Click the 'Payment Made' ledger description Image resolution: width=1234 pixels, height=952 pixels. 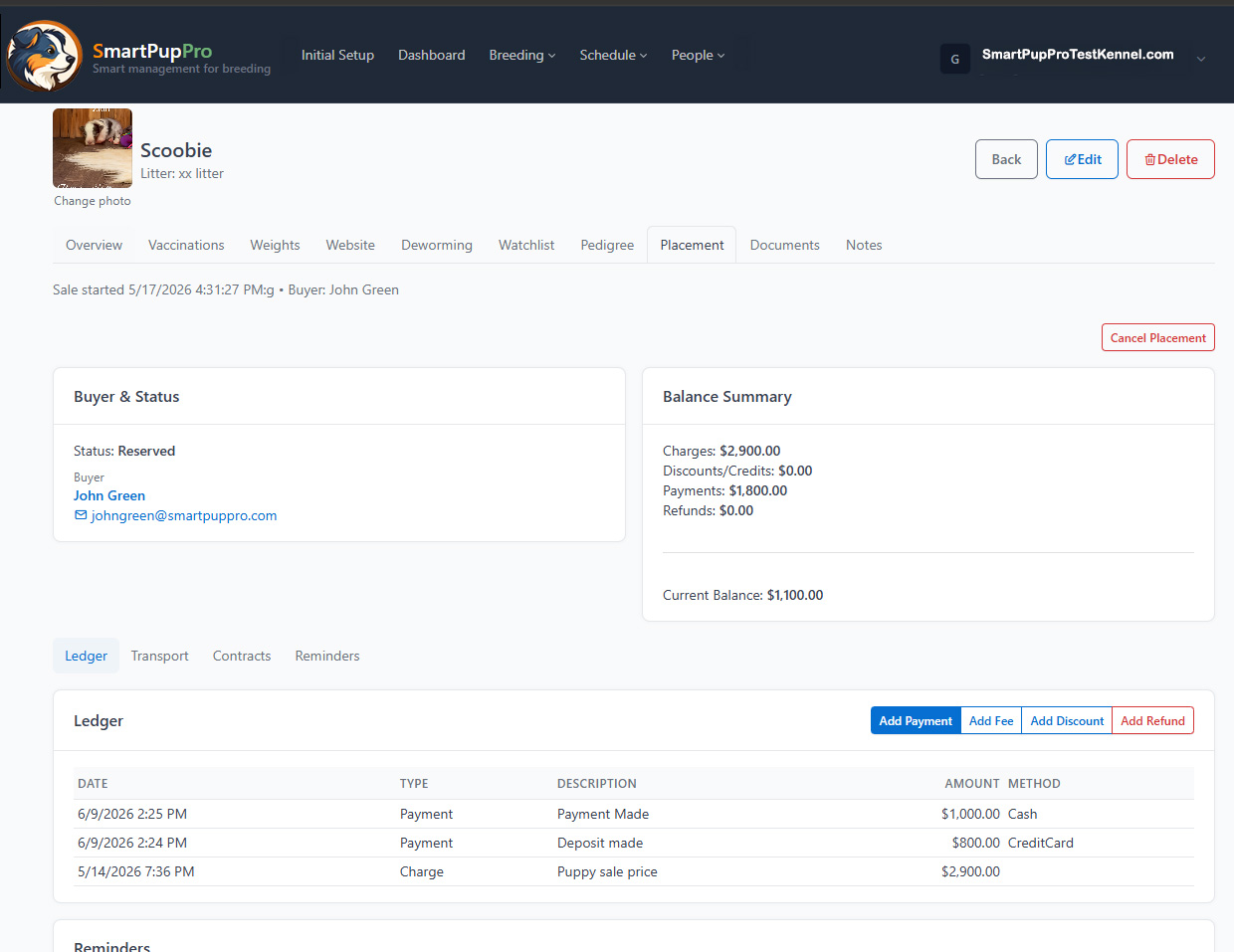(603, 814)
